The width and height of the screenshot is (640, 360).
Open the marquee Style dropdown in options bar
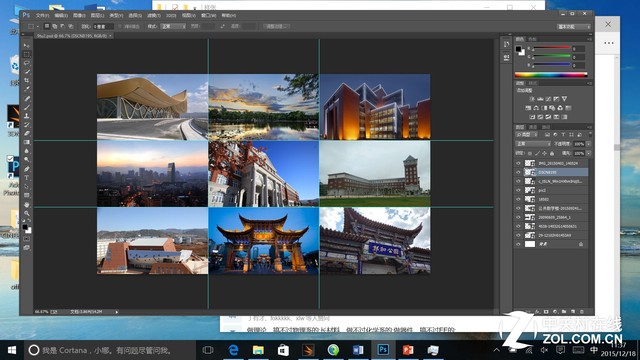tap(173, 26)
